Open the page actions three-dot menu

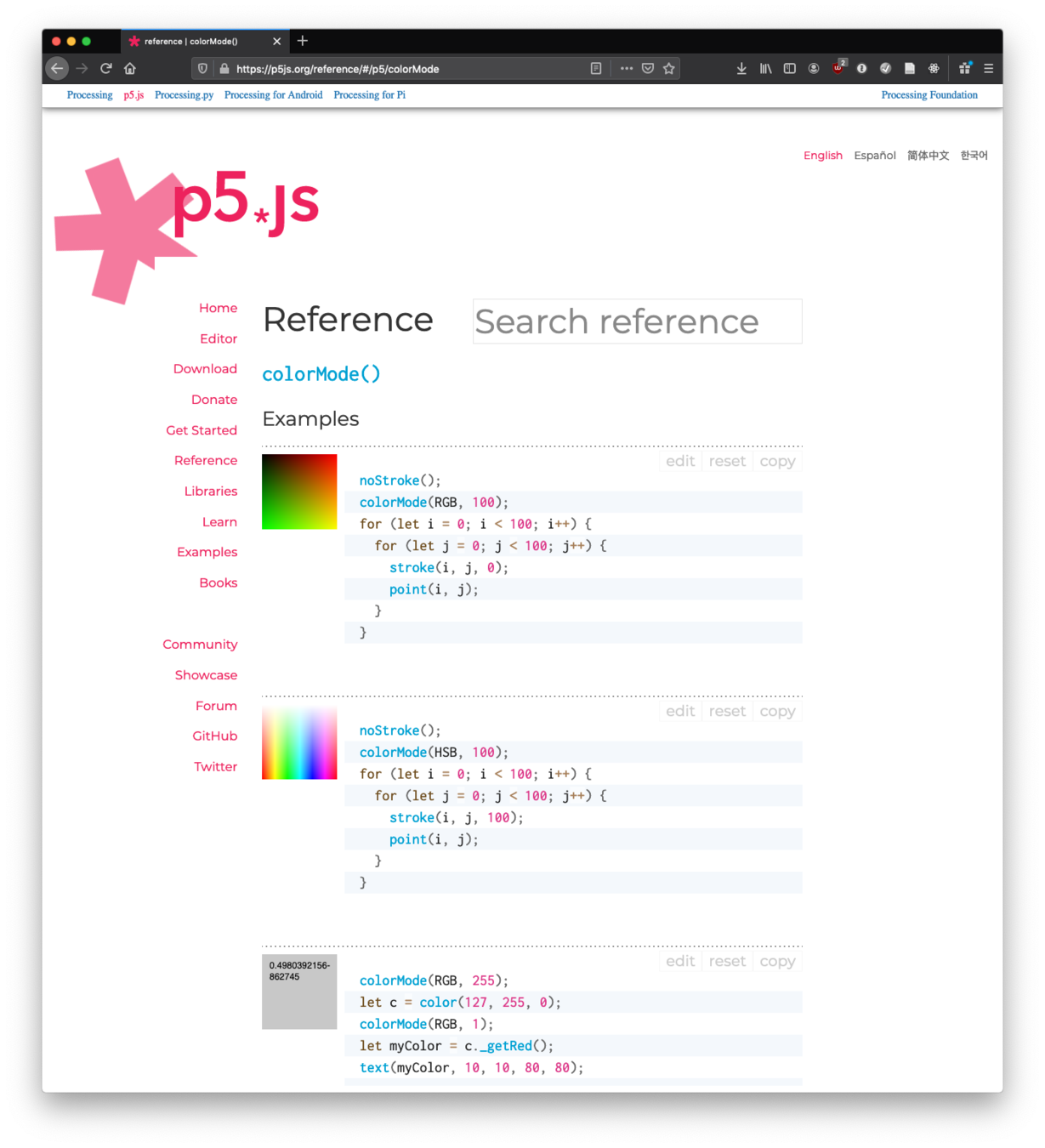tap(627, 69)
